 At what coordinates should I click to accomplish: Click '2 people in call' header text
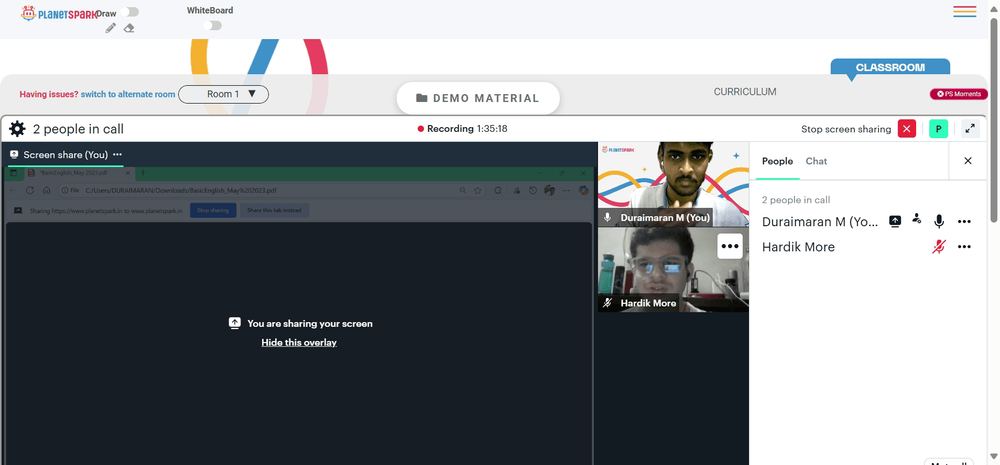tap(78, 129)
